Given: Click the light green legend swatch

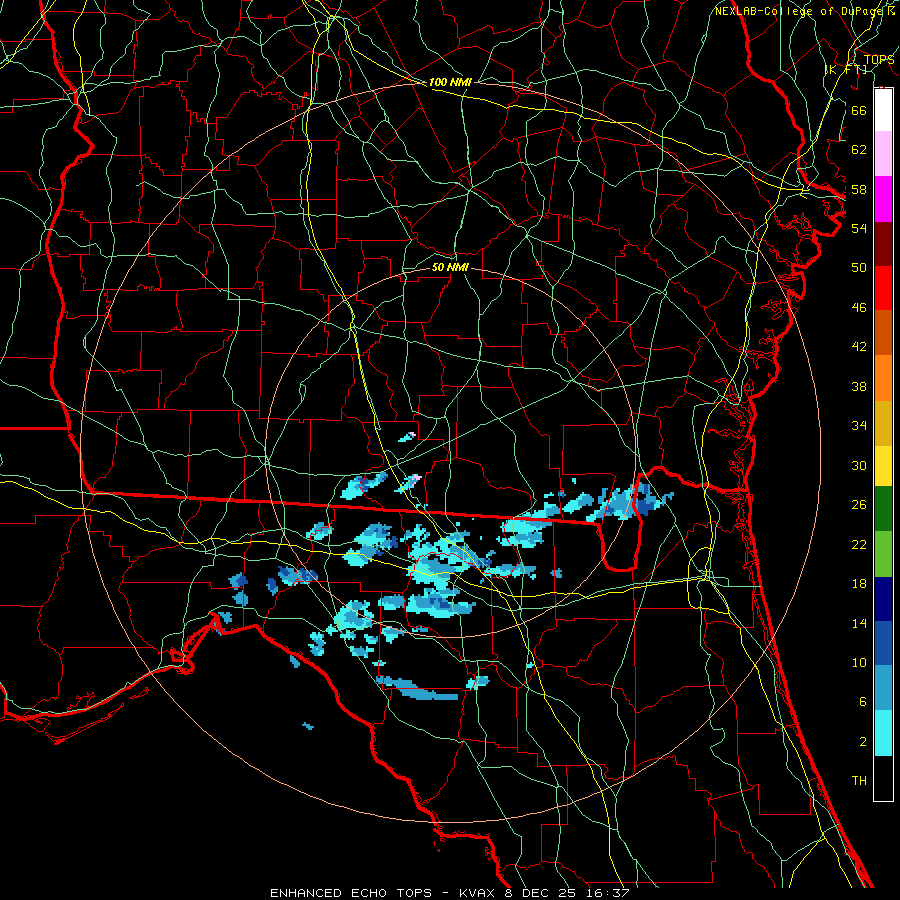Looking at the screenshot, I should (x=883, y=554).
